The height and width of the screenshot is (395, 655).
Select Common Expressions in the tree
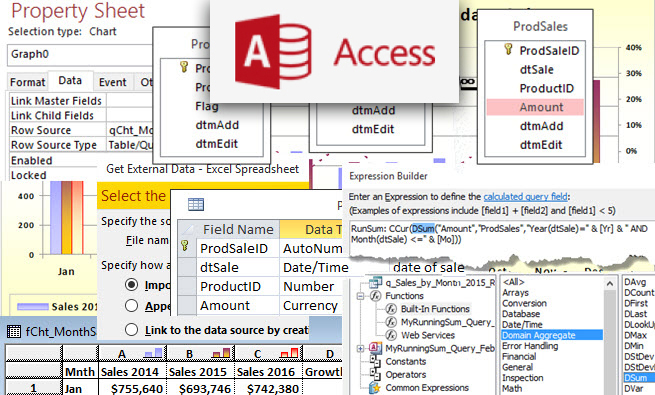click(427, 387)
